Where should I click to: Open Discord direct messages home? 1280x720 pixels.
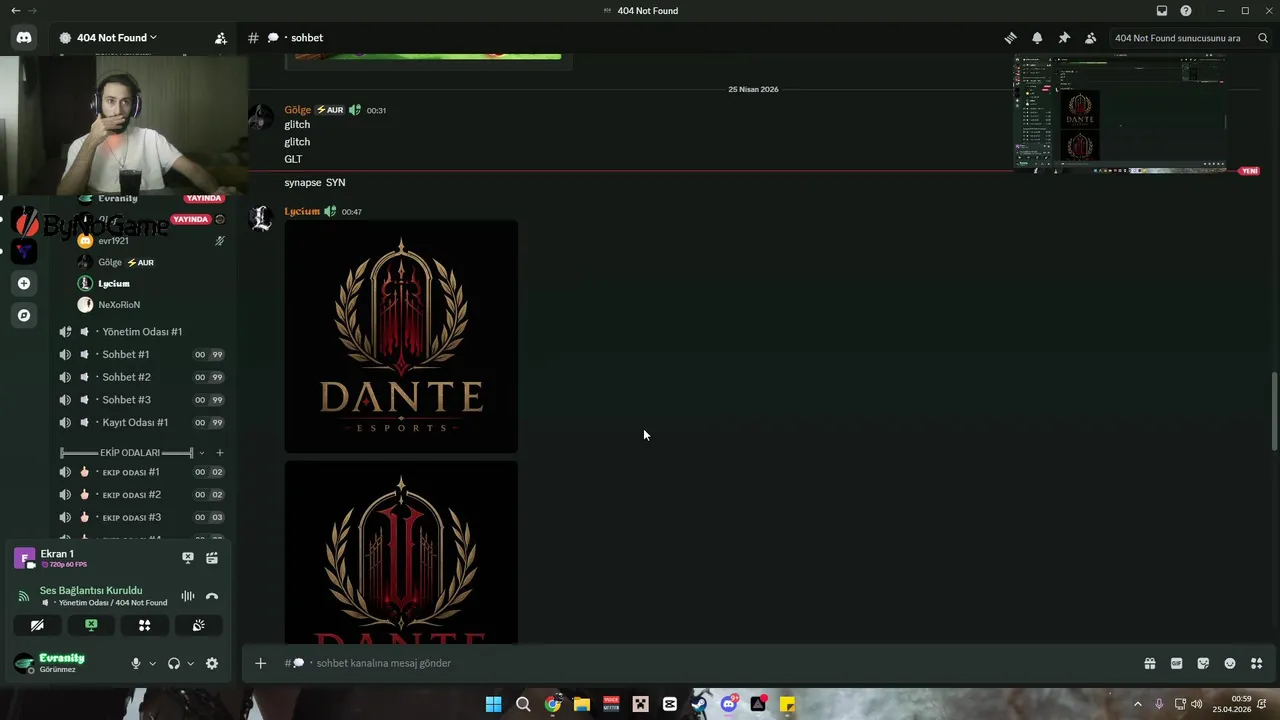click(x=24, y=38)
